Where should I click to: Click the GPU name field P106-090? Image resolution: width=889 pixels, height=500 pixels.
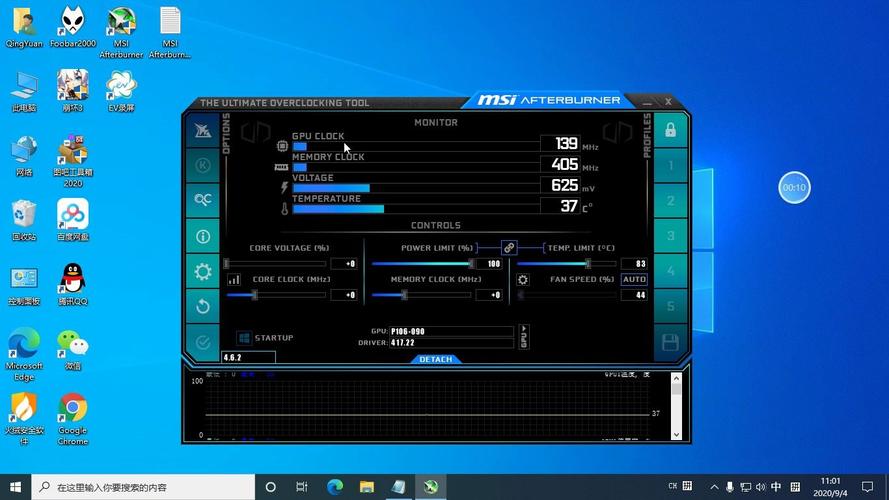(451, 331)
